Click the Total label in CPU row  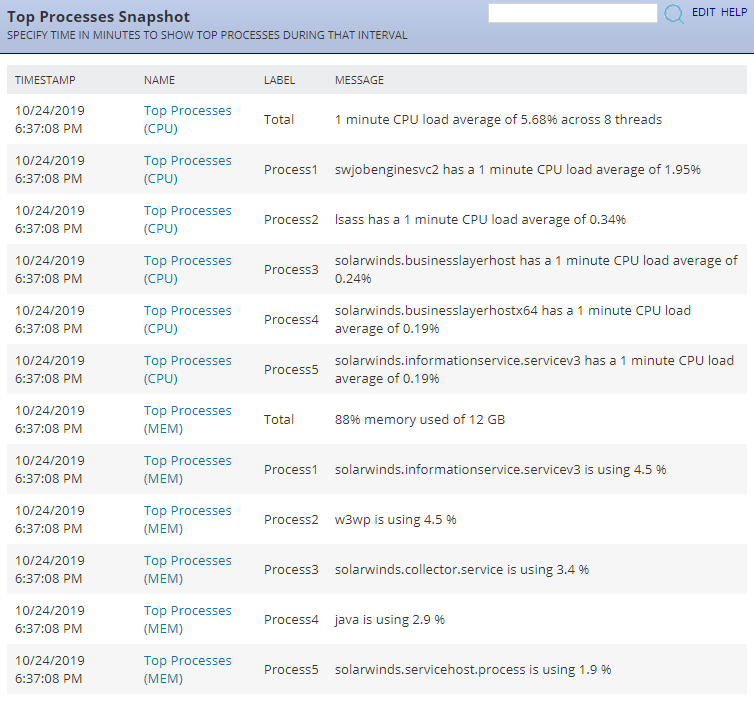[279, 119]
